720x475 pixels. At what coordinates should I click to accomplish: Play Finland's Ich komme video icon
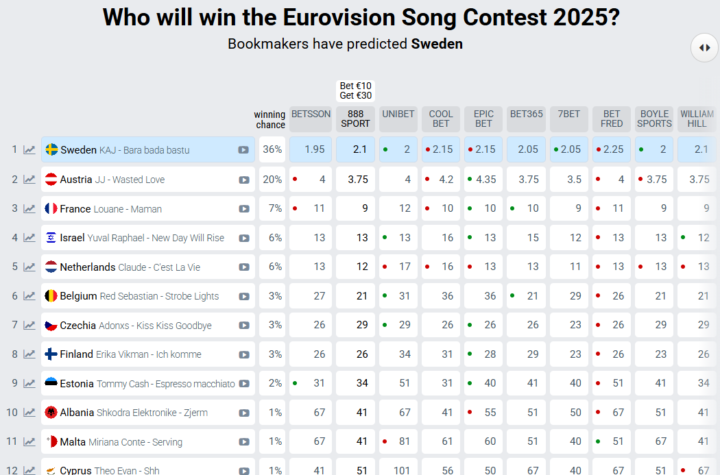click(244, 355)
